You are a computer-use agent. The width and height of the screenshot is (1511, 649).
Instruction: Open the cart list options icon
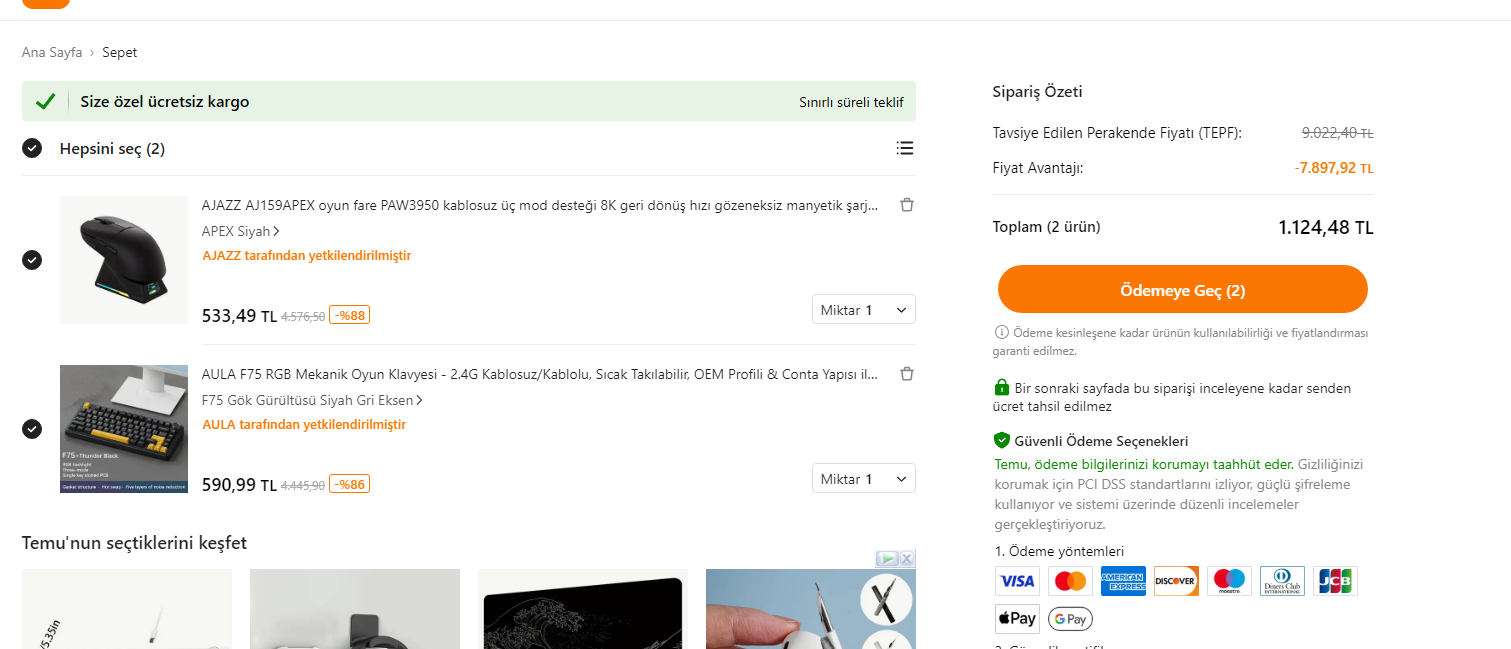point(905,149)
